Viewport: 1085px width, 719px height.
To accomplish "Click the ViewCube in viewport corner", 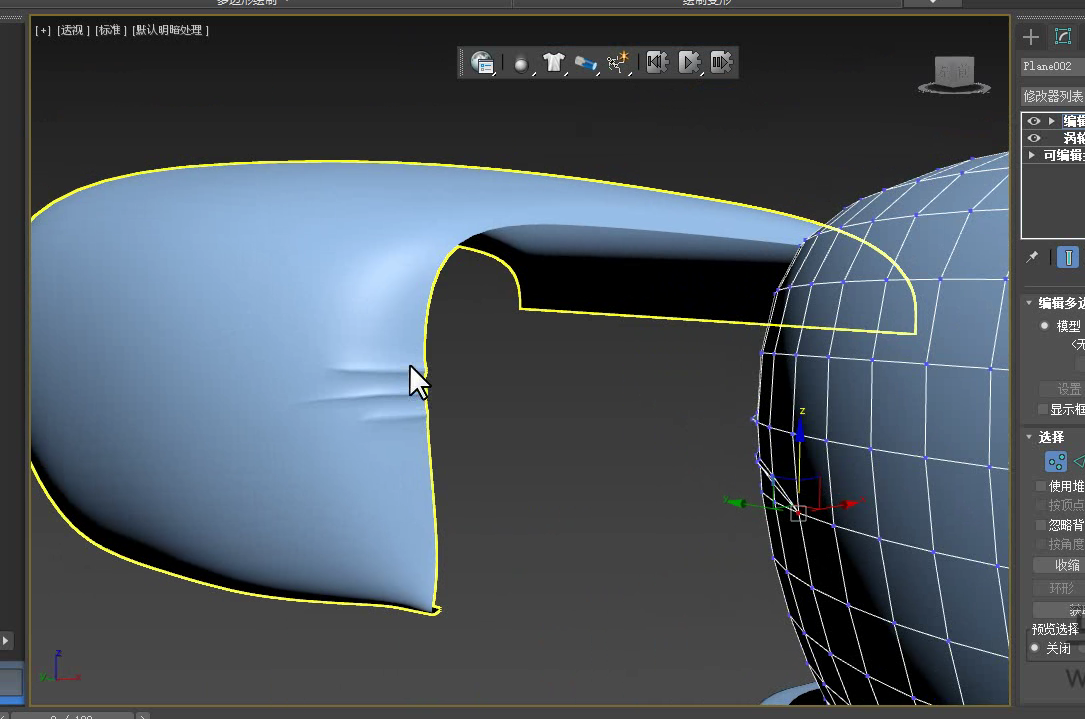I will point(954,74).
